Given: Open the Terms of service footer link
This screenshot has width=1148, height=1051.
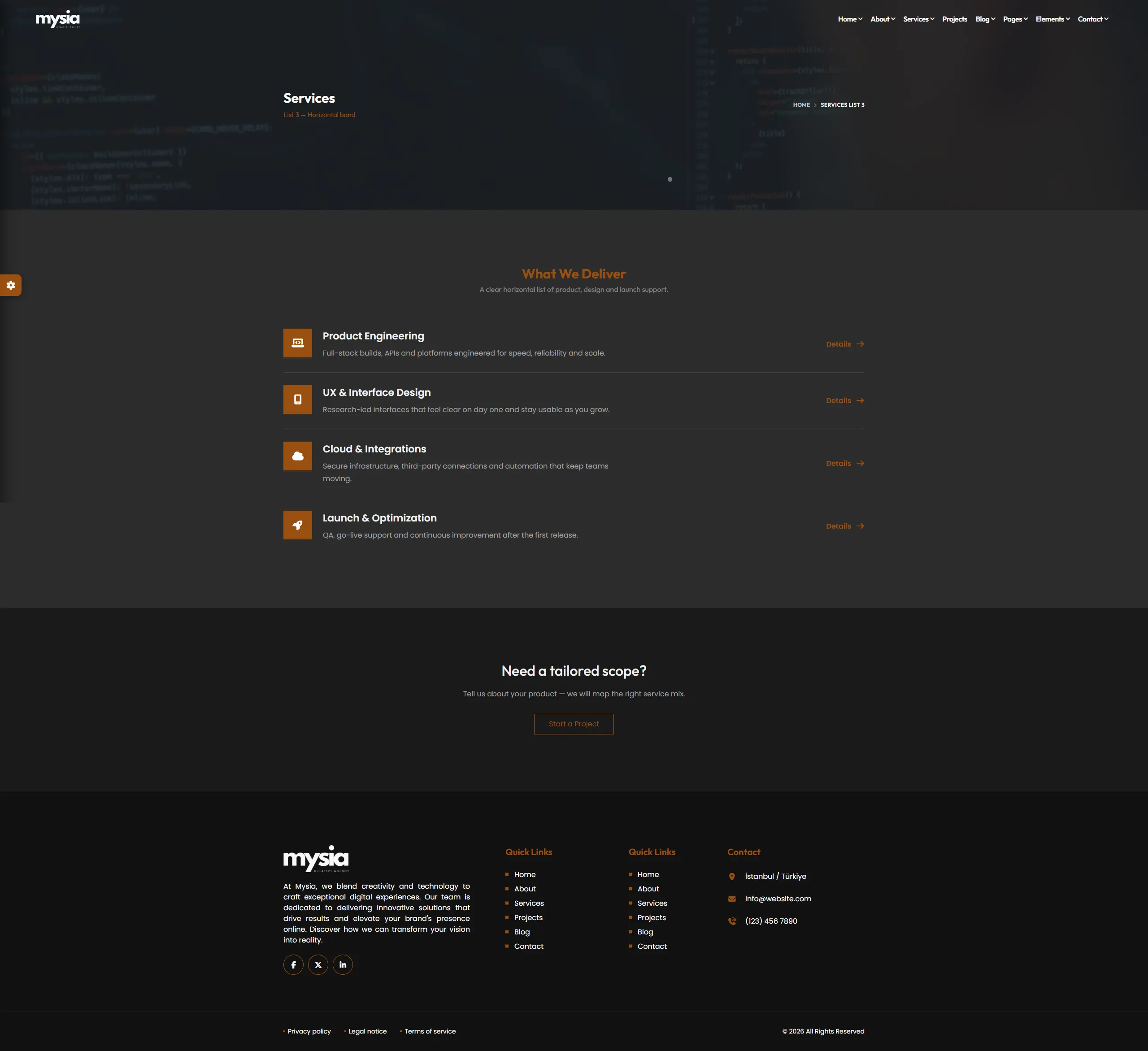Looking at the screenshot, I should 430,1031.
